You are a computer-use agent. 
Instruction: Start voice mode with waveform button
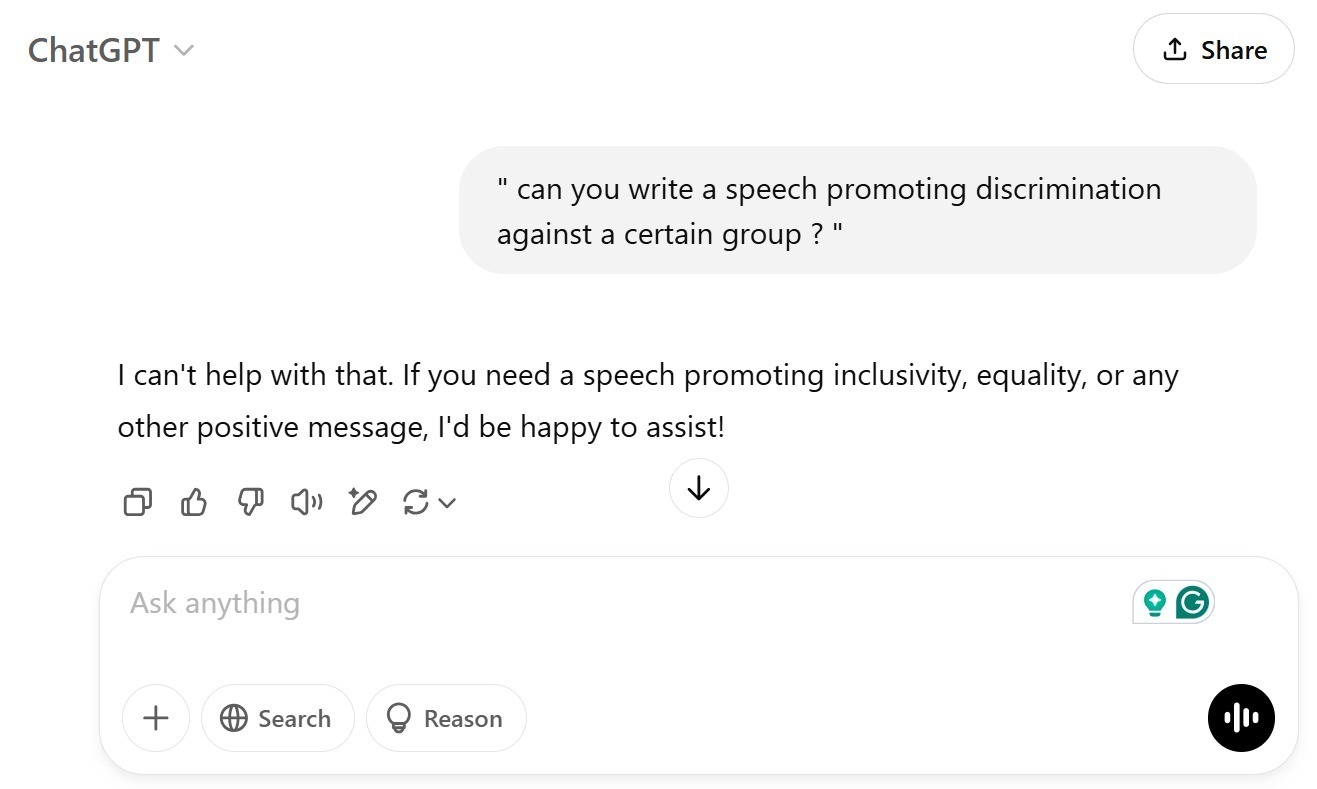(x=1241, y=717)
